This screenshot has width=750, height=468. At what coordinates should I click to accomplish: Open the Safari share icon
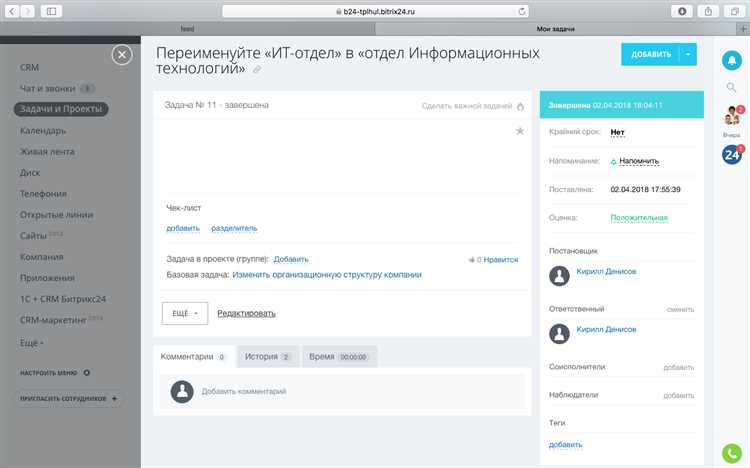[x=708, y=11]
